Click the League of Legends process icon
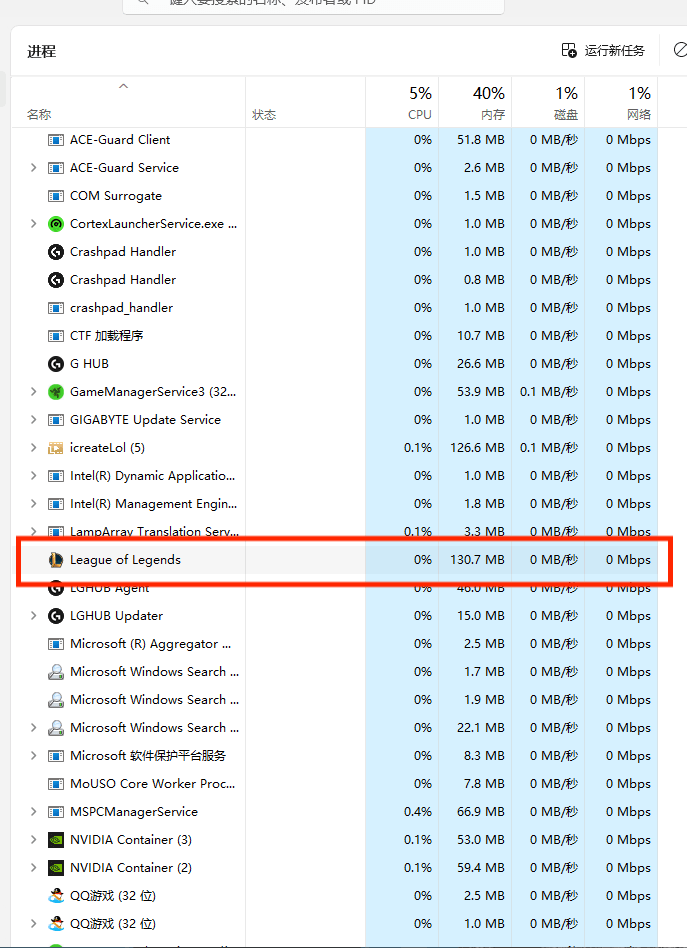 (x=56, y=560)
